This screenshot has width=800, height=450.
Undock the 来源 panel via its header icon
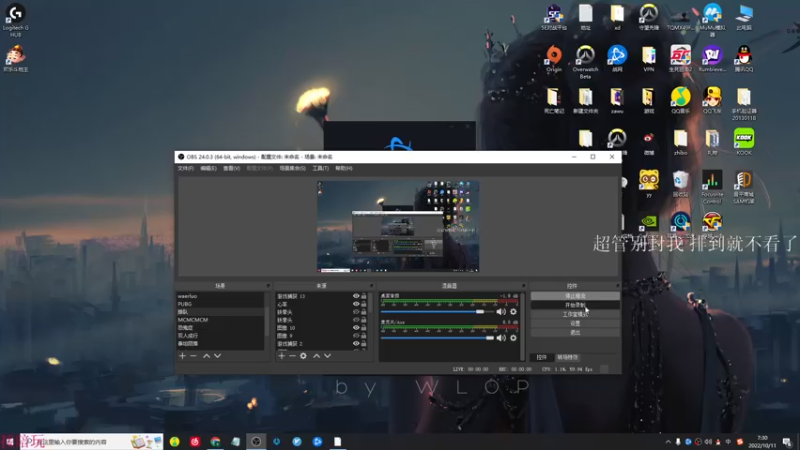point(371,286)
